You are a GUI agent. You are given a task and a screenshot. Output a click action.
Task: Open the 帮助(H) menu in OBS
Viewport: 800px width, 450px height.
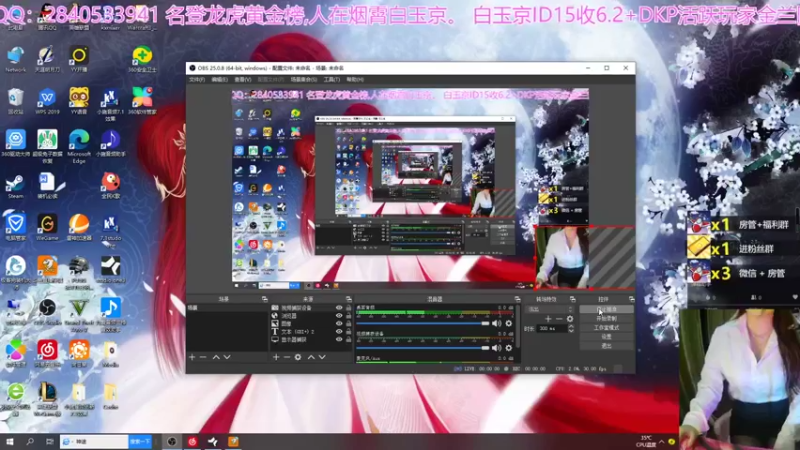point(355,80)
